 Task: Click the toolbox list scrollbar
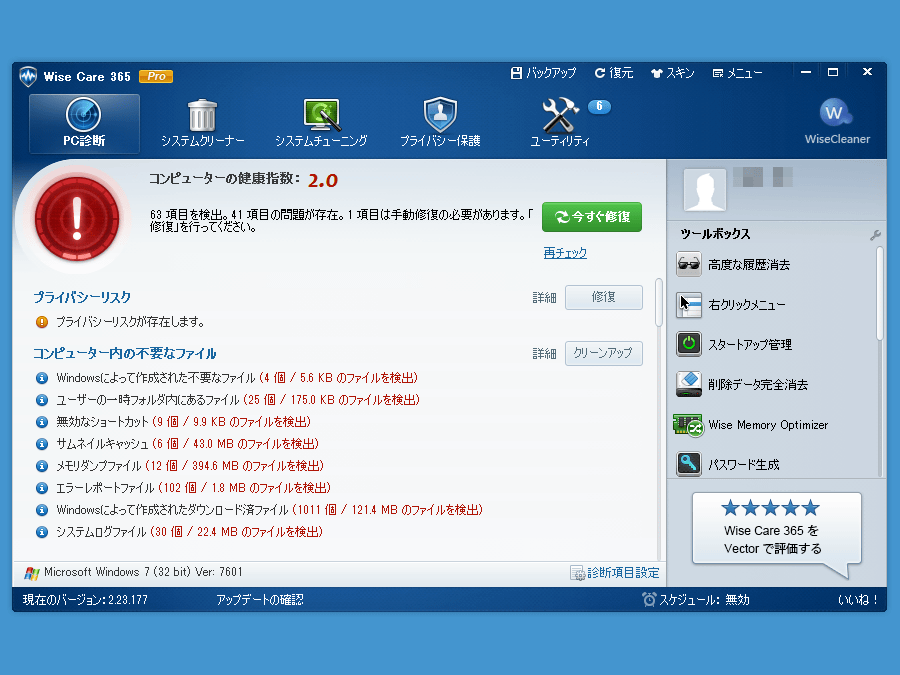[x=879, y=293]
